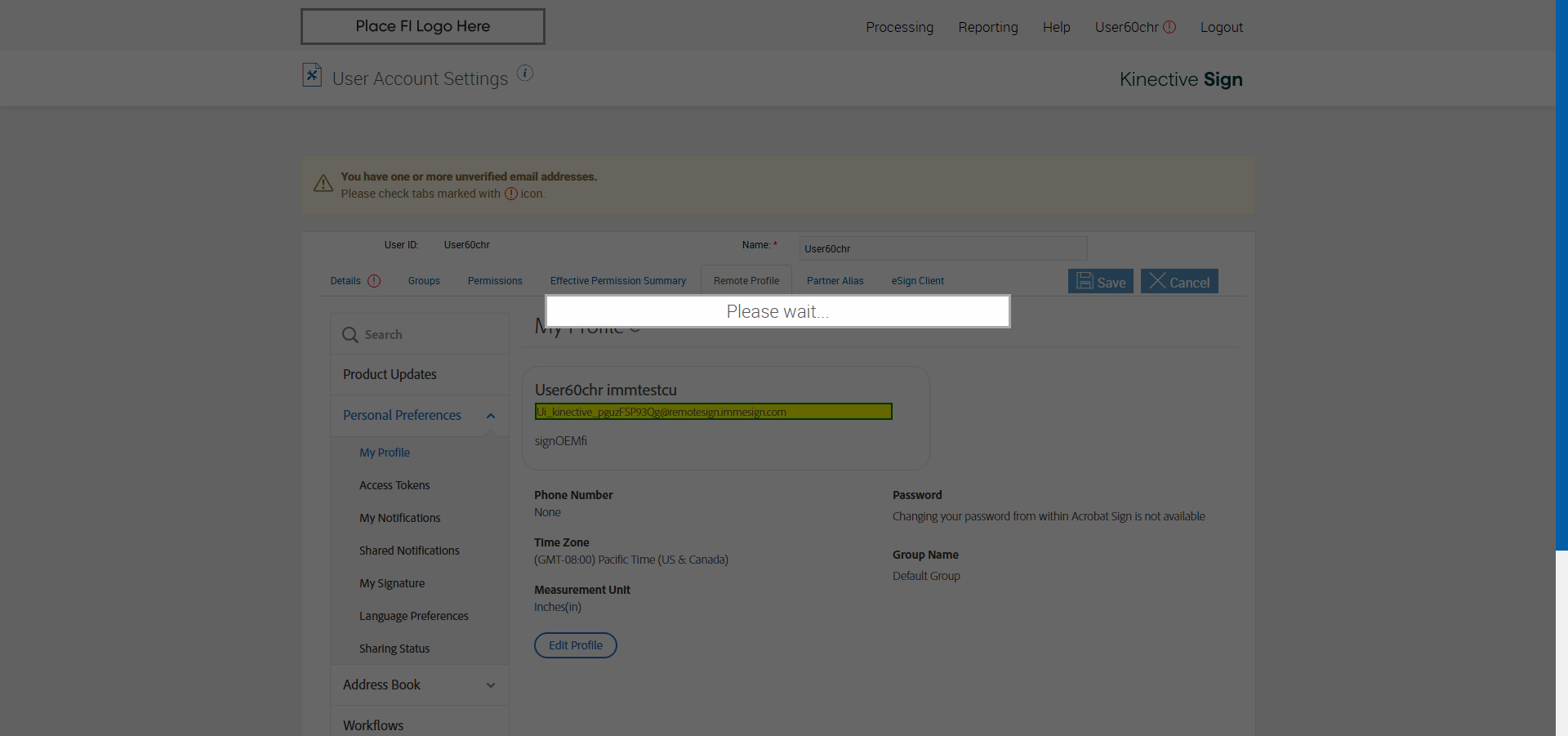Click the Edit Profile button

point(576,645)
